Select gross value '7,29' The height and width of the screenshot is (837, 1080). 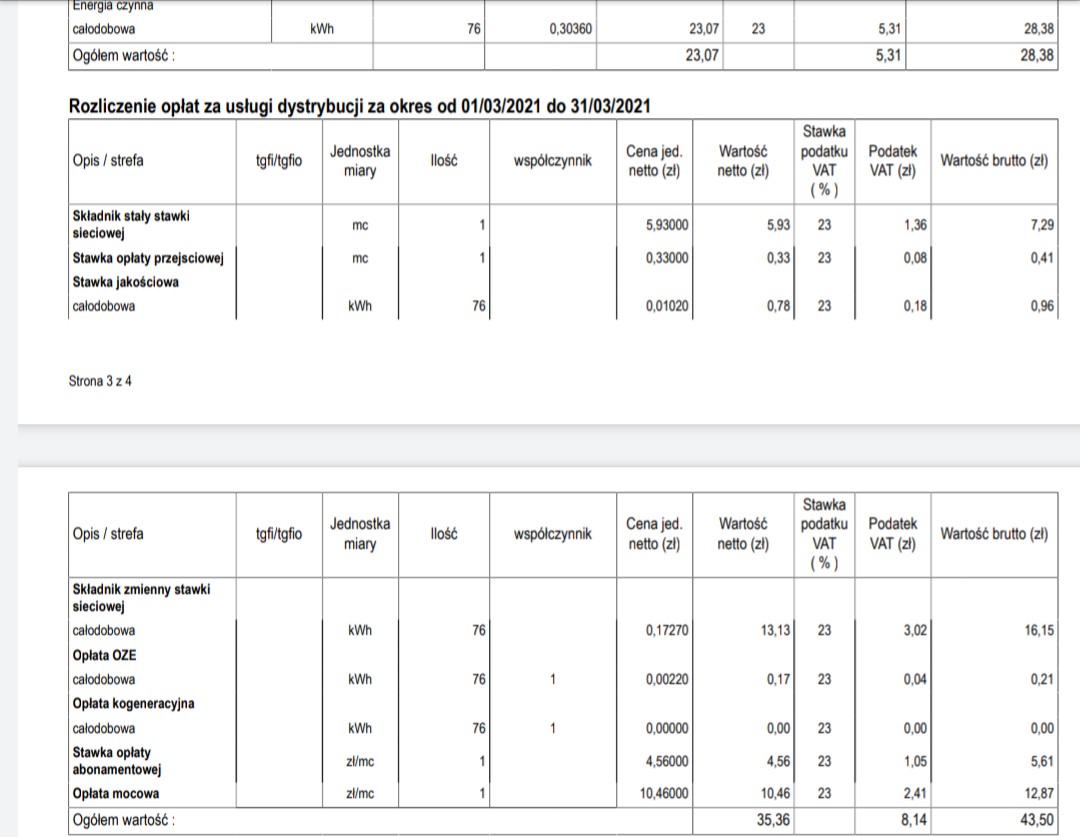coord(1042,225)
